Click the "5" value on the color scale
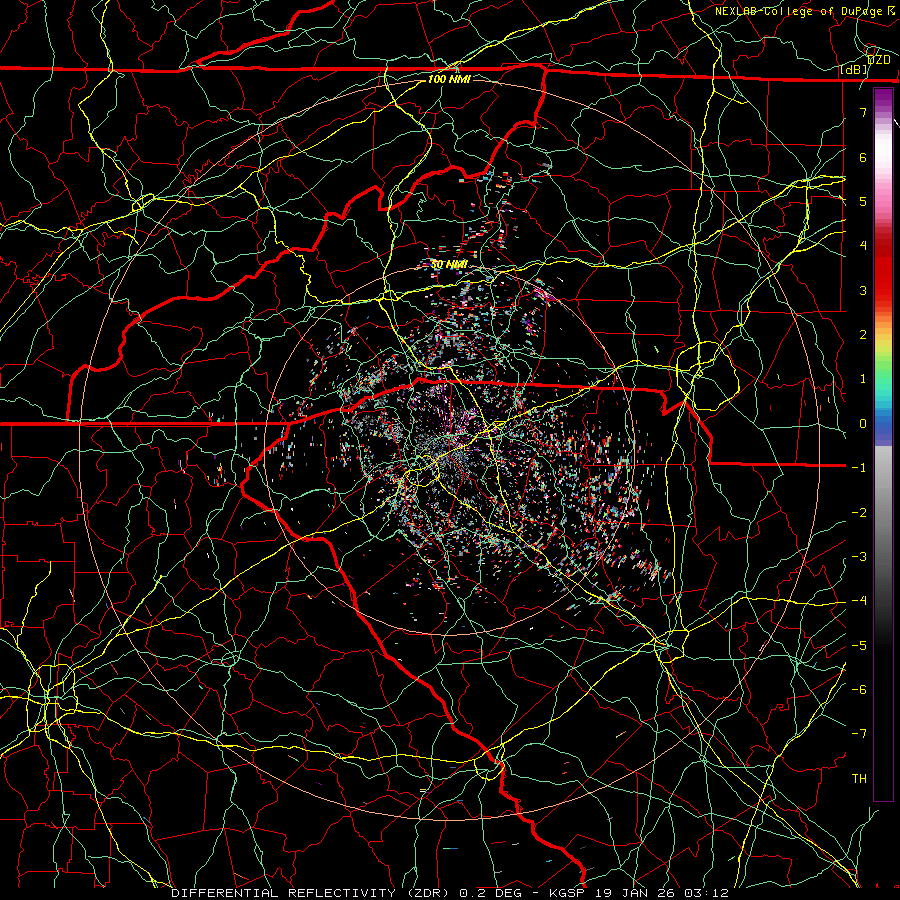The height and width of the screenshot is (900, 900). tap(863, 201)
